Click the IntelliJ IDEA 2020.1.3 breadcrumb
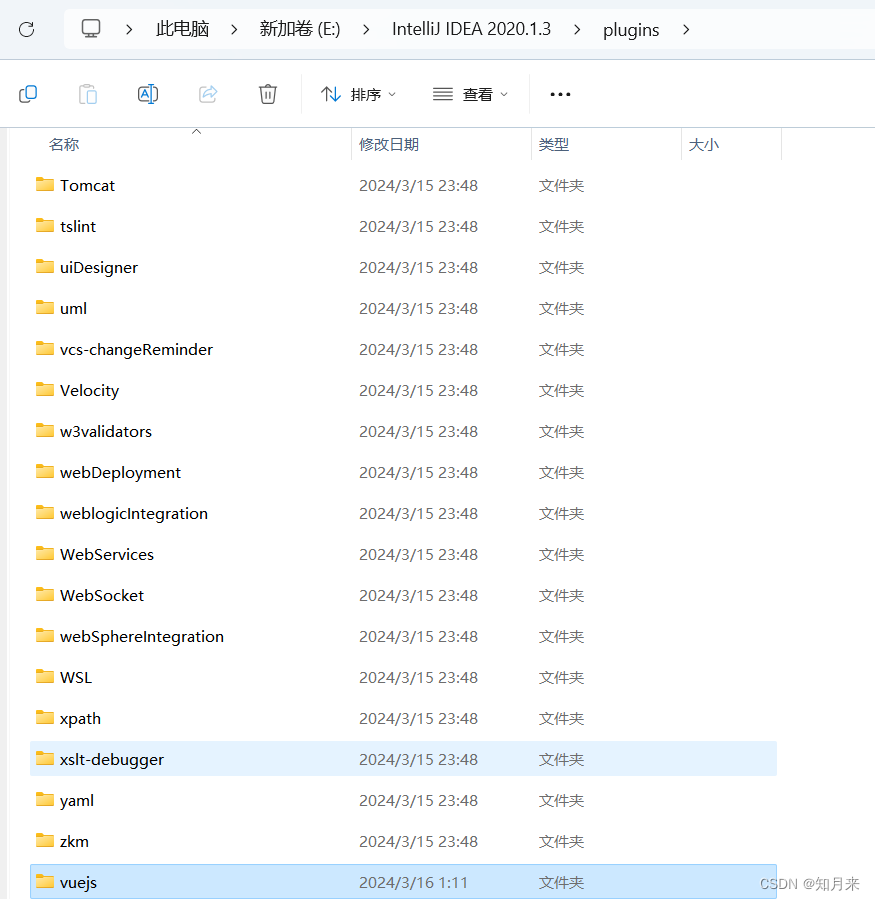The image size is (875, 900). pyautogui.click(x=471, y=29)
